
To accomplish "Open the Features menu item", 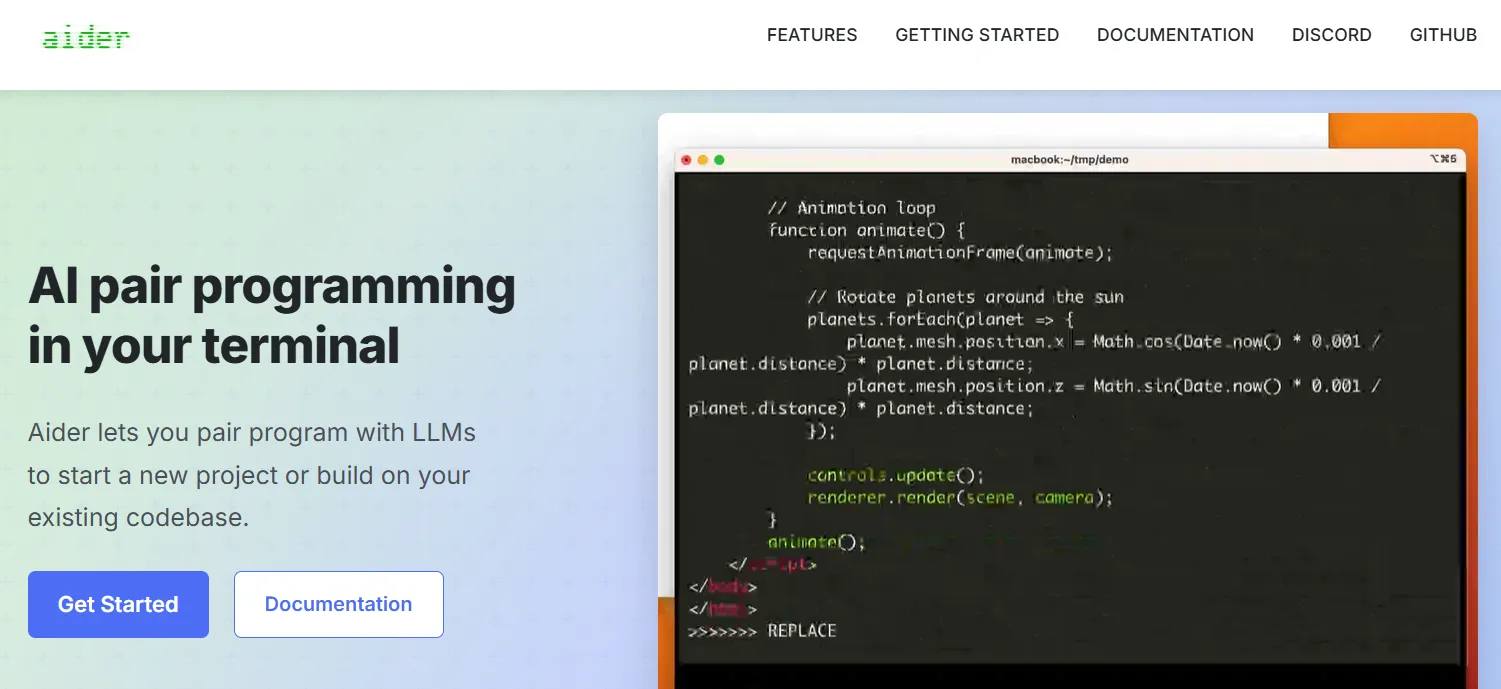I will pyautogui.click(x=812, y=35).
